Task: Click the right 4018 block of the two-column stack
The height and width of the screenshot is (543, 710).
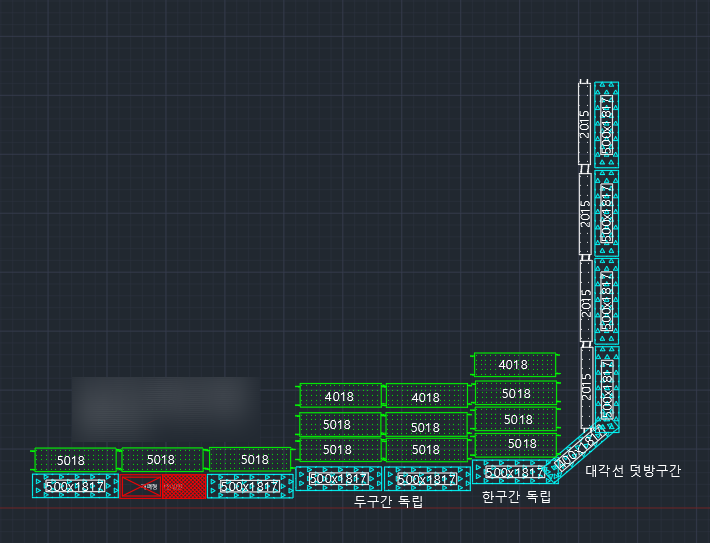Action: click(x=427, y=396)
